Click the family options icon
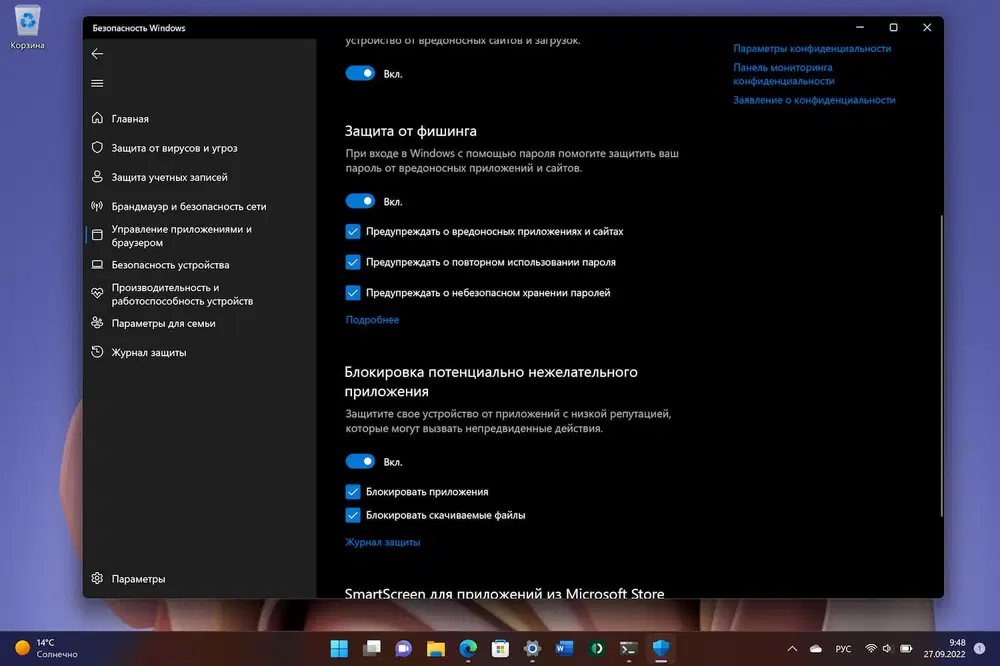1000x666 pixels. [97, 323]
